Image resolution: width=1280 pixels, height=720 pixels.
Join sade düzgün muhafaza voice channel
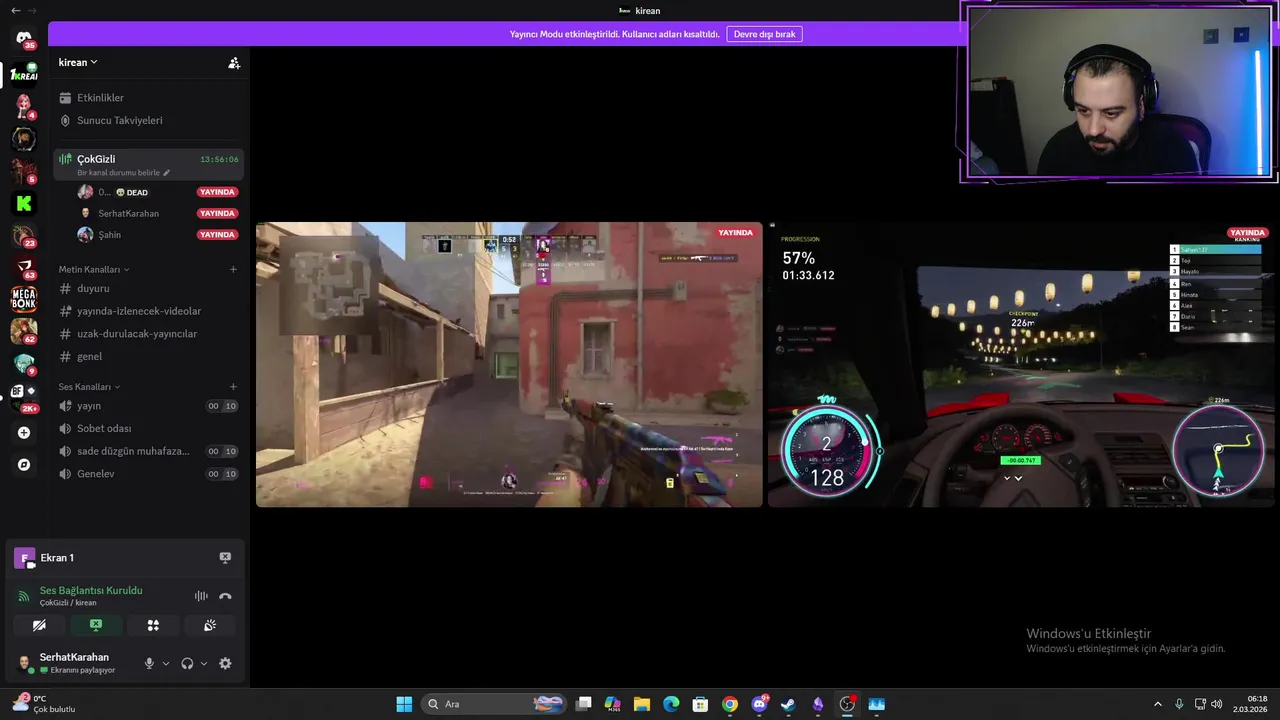(148, 451)
